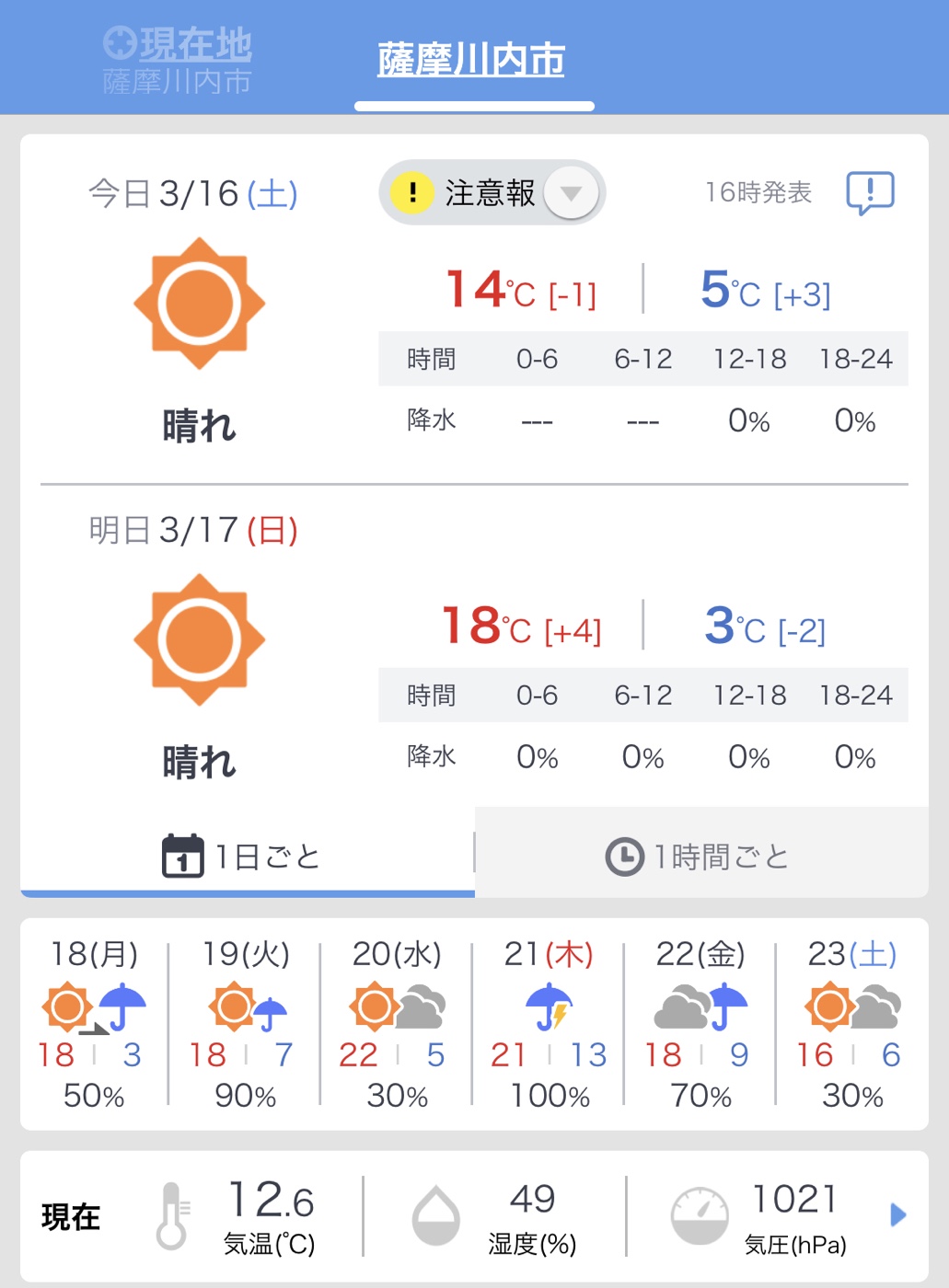This screenshot has height=1288, width=949.
Task: Tap the yellow warning exclamation icon
Action: [x=411, y=193]
